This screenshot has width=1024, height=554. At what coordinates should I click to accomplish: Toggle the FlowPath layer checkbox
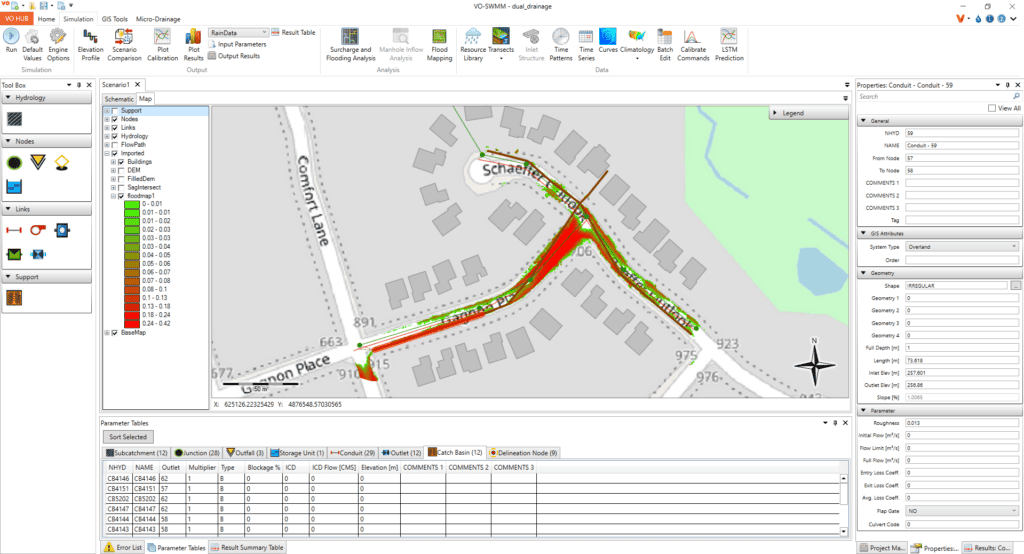(115, 145)
